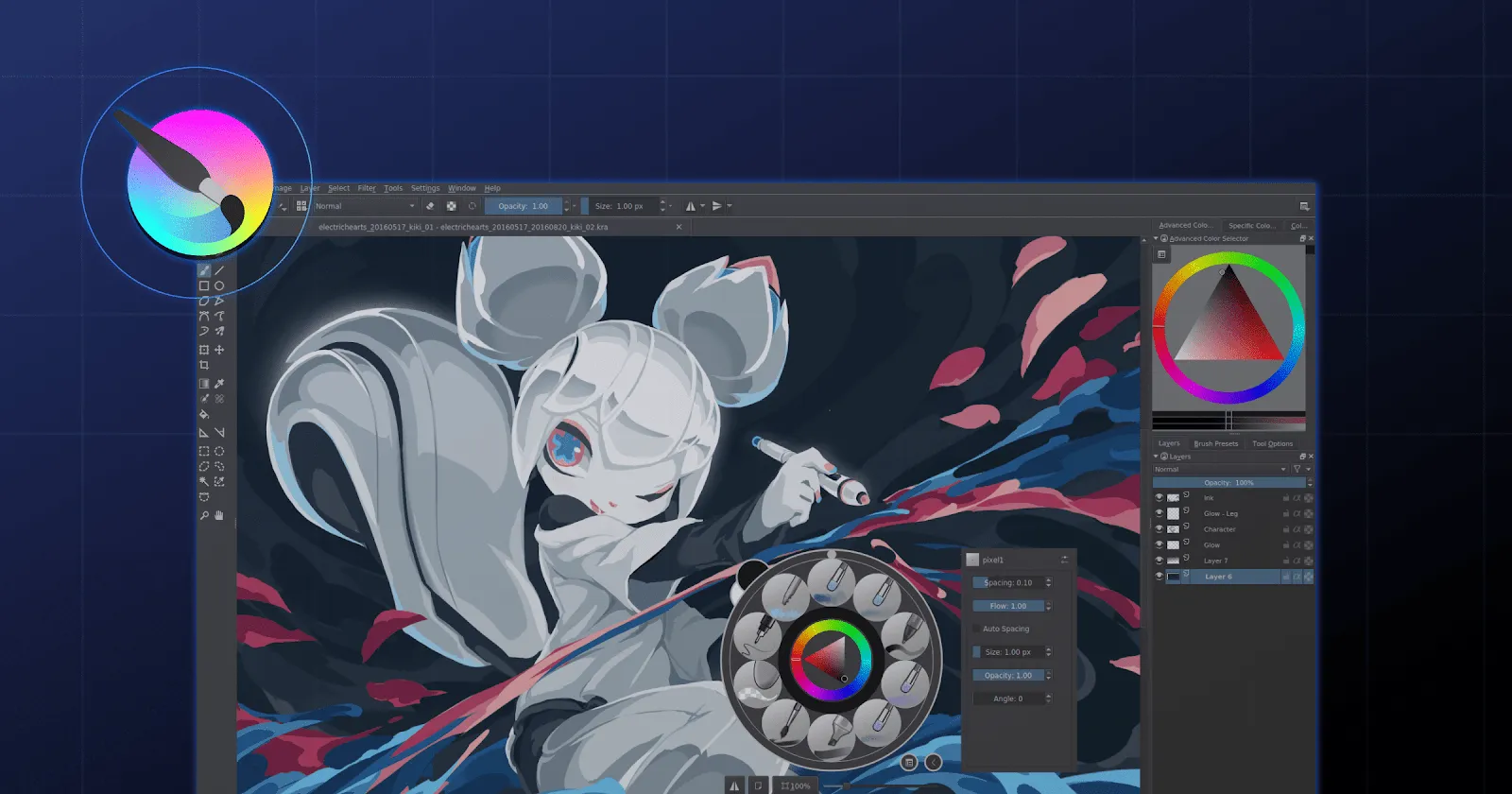Open the Window menu
Screen dimensions: 1512x794
pyautogui.click(x=462, y=188)
